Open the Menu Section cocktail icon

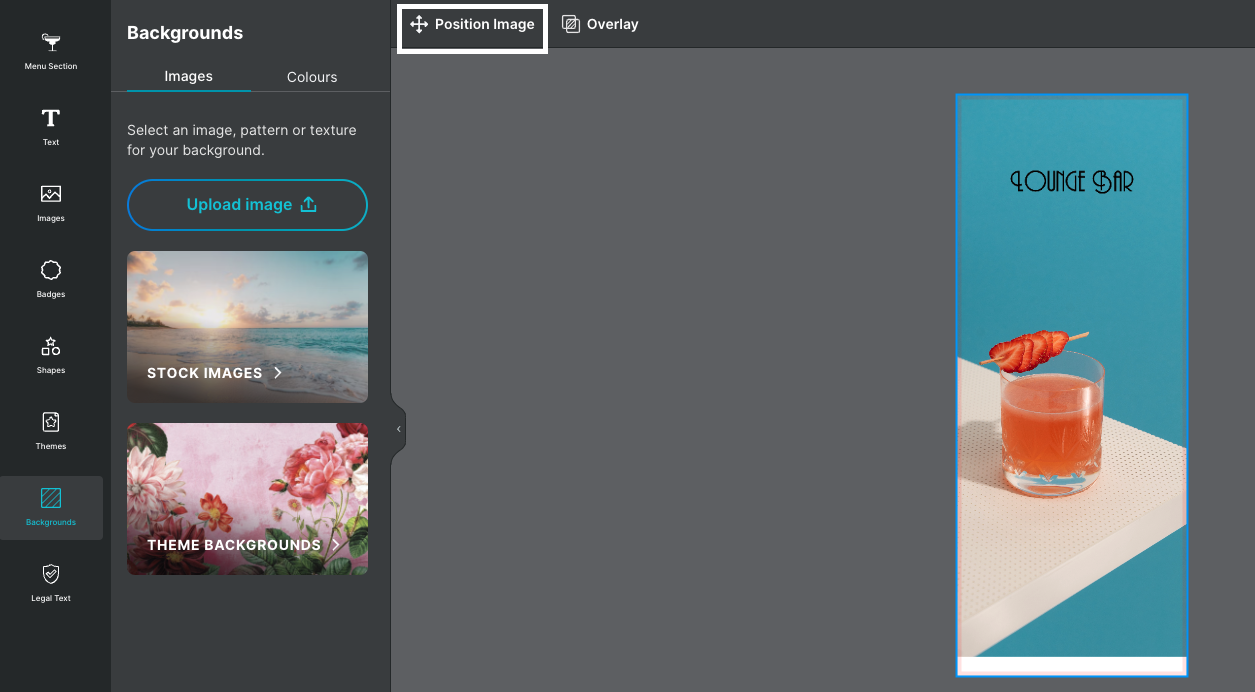[x=51, y=43]
